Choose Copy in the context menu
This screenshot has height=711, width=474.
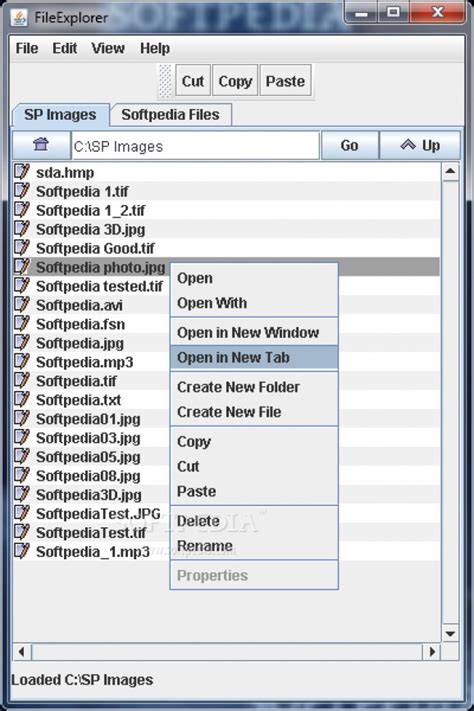(254, 441)
